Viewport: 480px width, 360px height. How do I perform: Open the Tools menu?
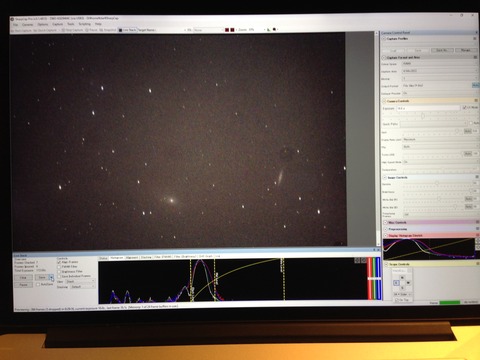click(x=71, y=24)
